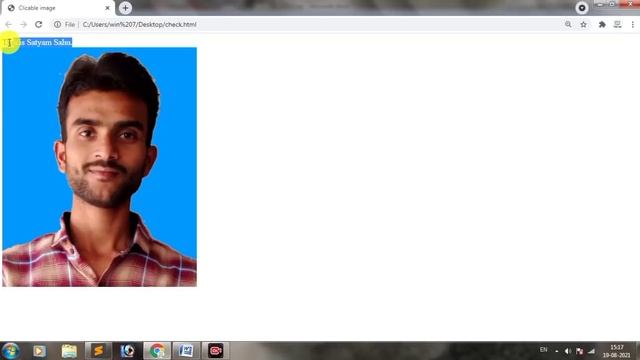Click the EN language indicator
This screenshot has width=640, height=360.
point(543,350)
